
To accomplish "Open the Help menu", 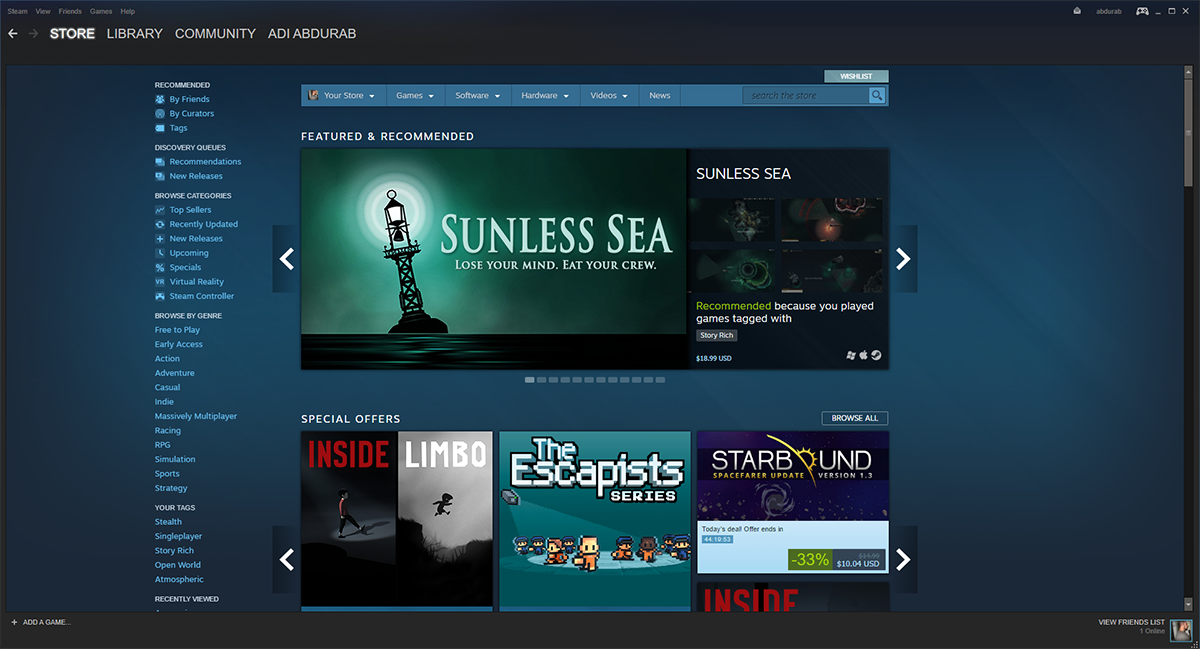I will pos(128,11).
